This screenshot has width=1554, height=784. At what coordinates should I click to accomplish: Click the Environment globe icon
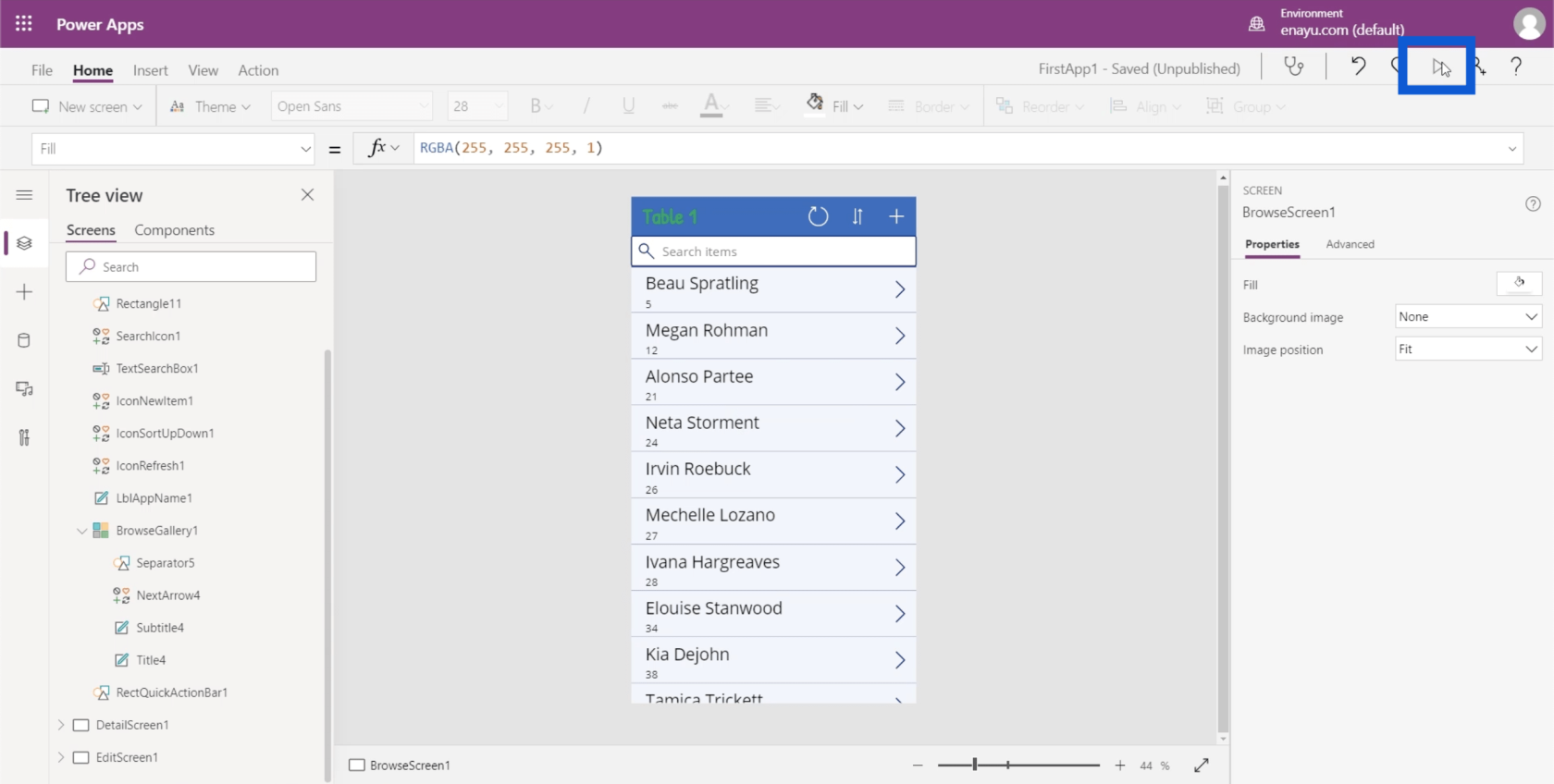click(1256, 24)
